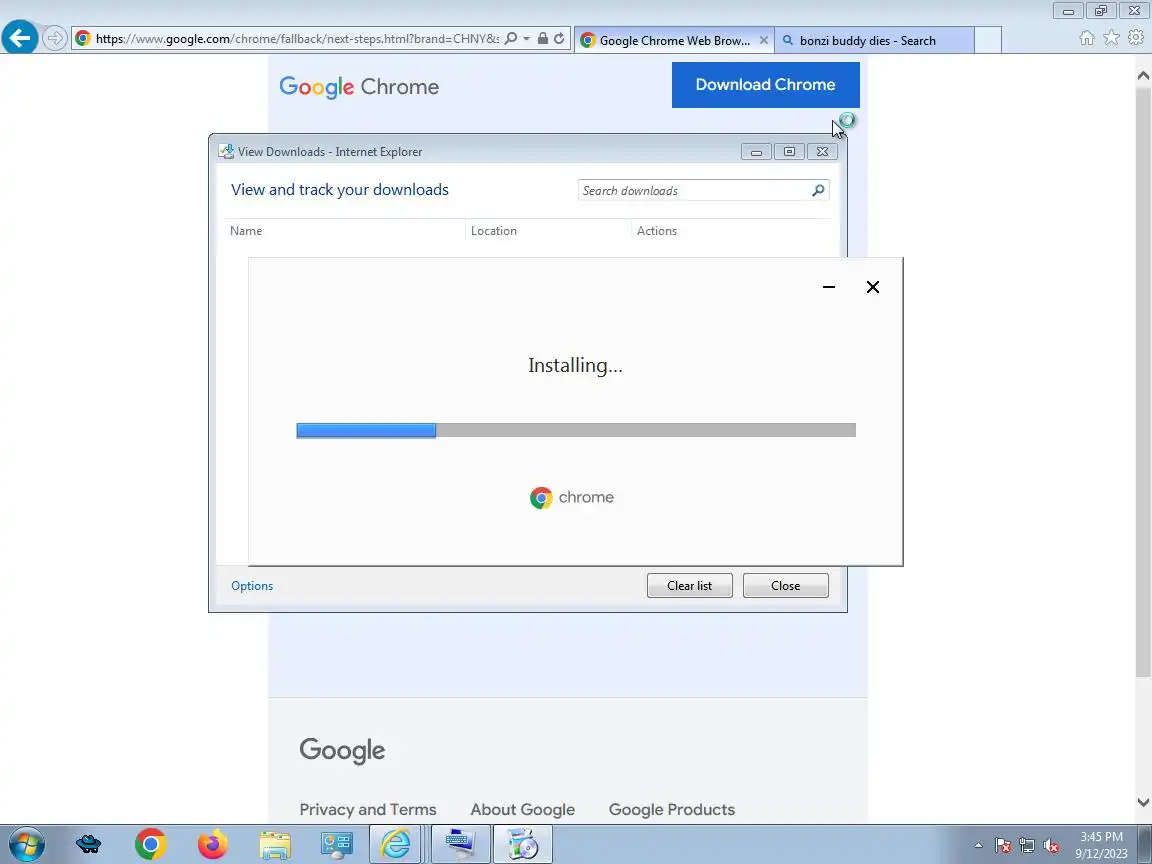This screenshot has width=1152, height=864.
Task: Launch Google Chrome from taskbar
Action: [x=151, y=845]
